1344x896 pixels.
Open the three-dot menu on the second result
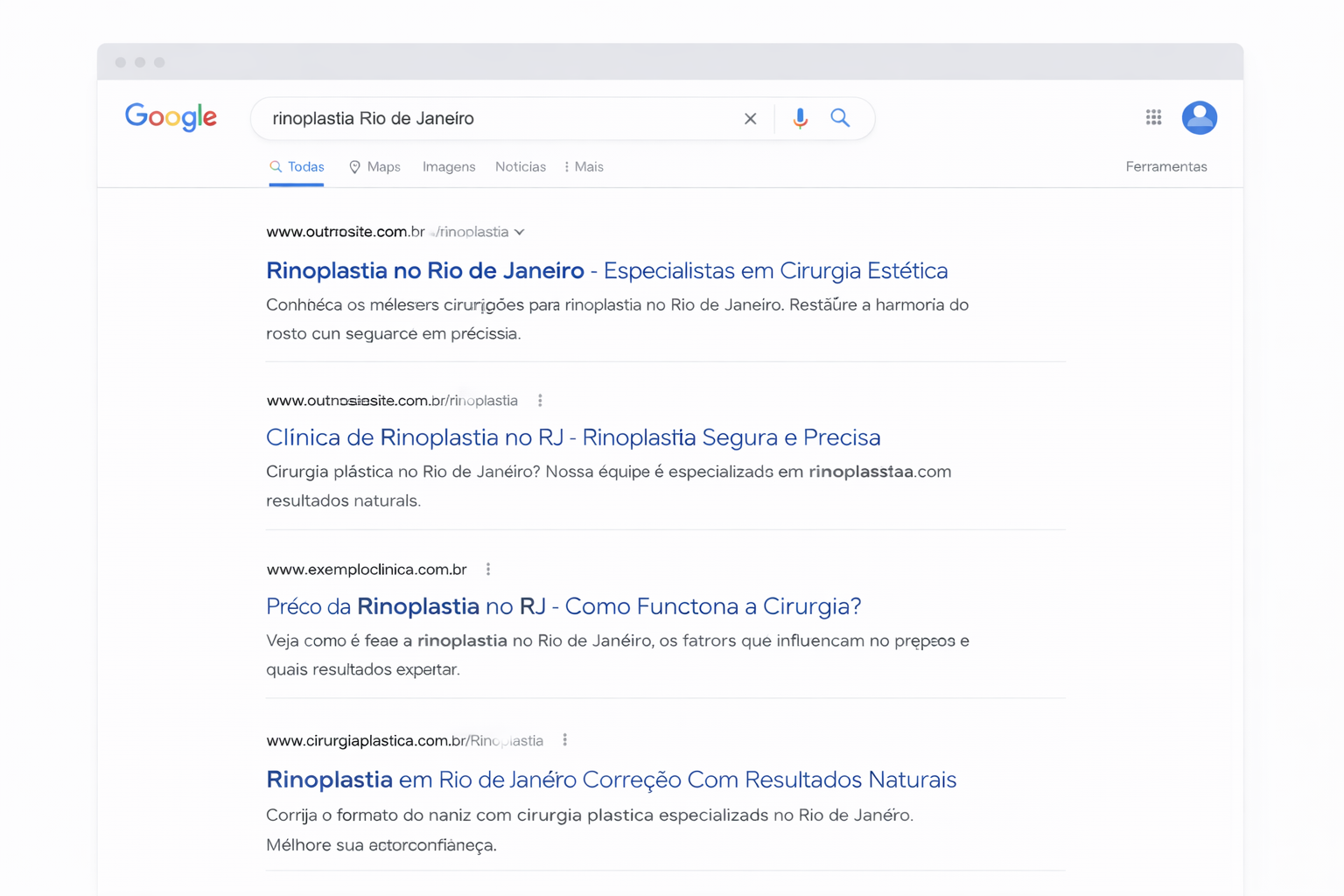click(540, 400)
